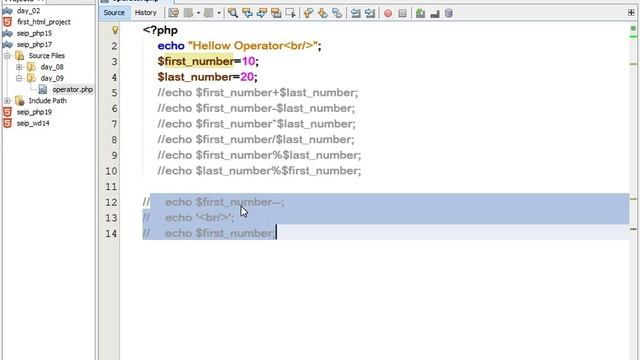Click commented line '//echo $first_number+$last_number;'
Screen dimensions: 640x360
[258, 93]
